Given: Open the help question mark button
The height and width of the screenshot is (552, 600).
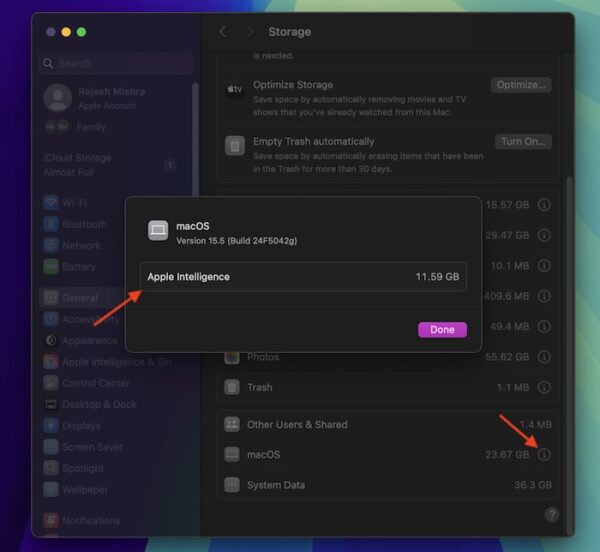Looking at the screenshot, I should 551,514.
